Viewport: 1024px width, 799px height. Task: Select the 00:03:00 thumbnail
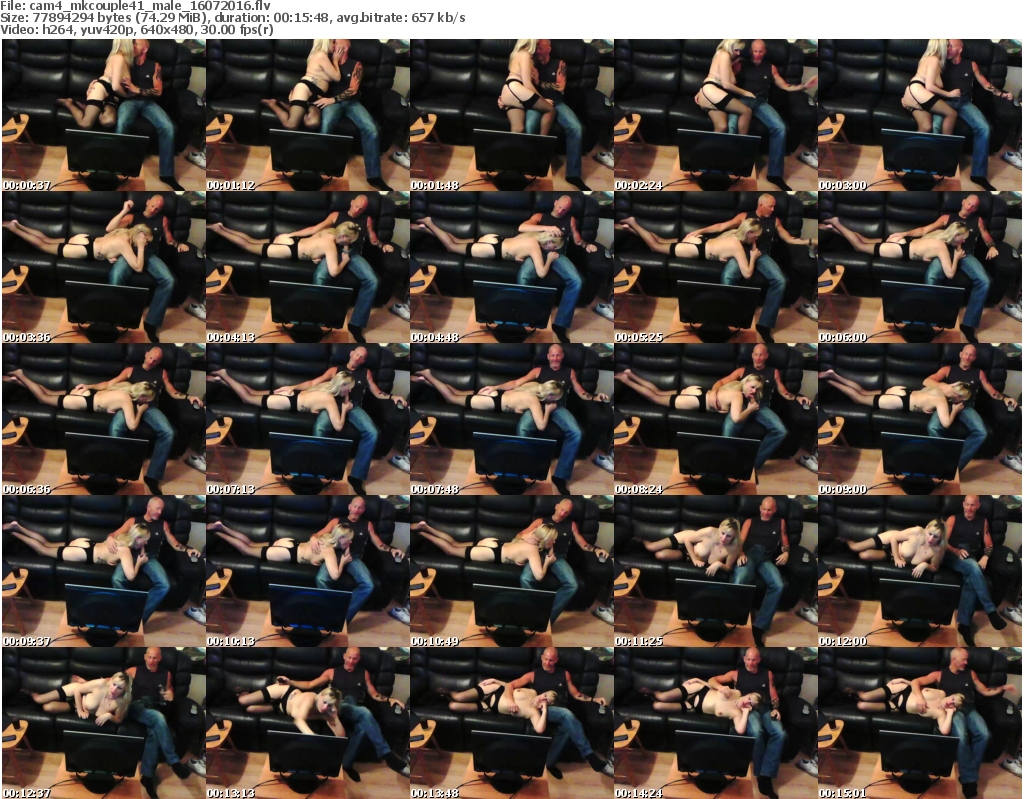(x=920, y=115)
